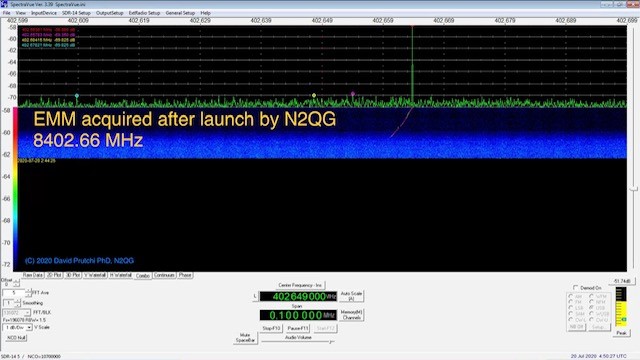Click the FFT Ave spinner arrows

28,293
